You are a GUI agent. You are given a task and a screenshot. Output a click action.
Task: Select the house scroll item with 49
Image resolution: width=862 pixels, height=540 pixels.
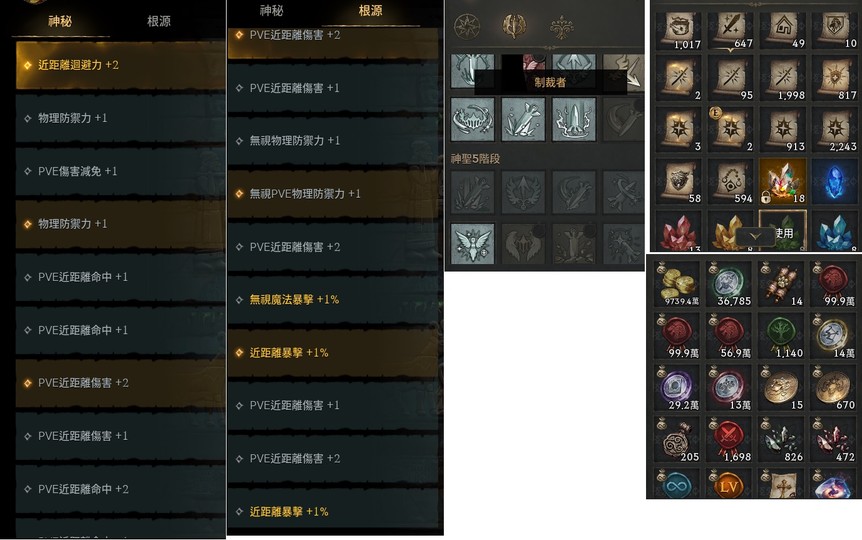[x=783, y=30]
